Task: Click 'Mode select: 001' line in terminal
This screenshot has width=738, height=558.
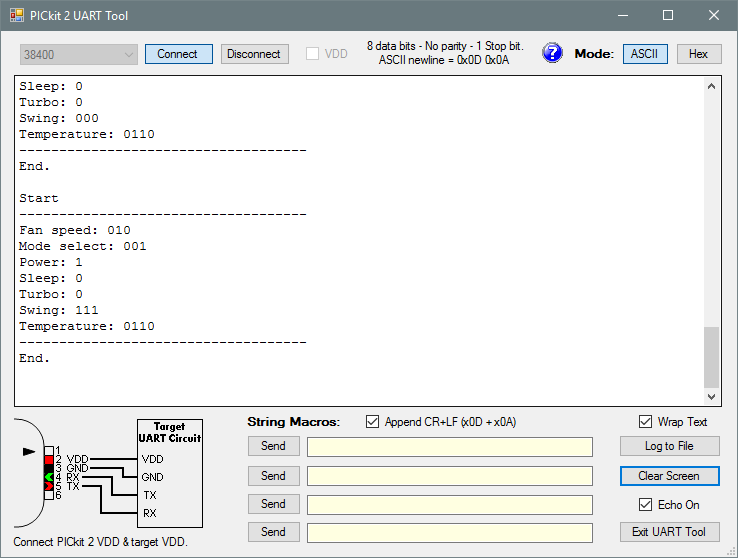Action: [x=83, y=246]
